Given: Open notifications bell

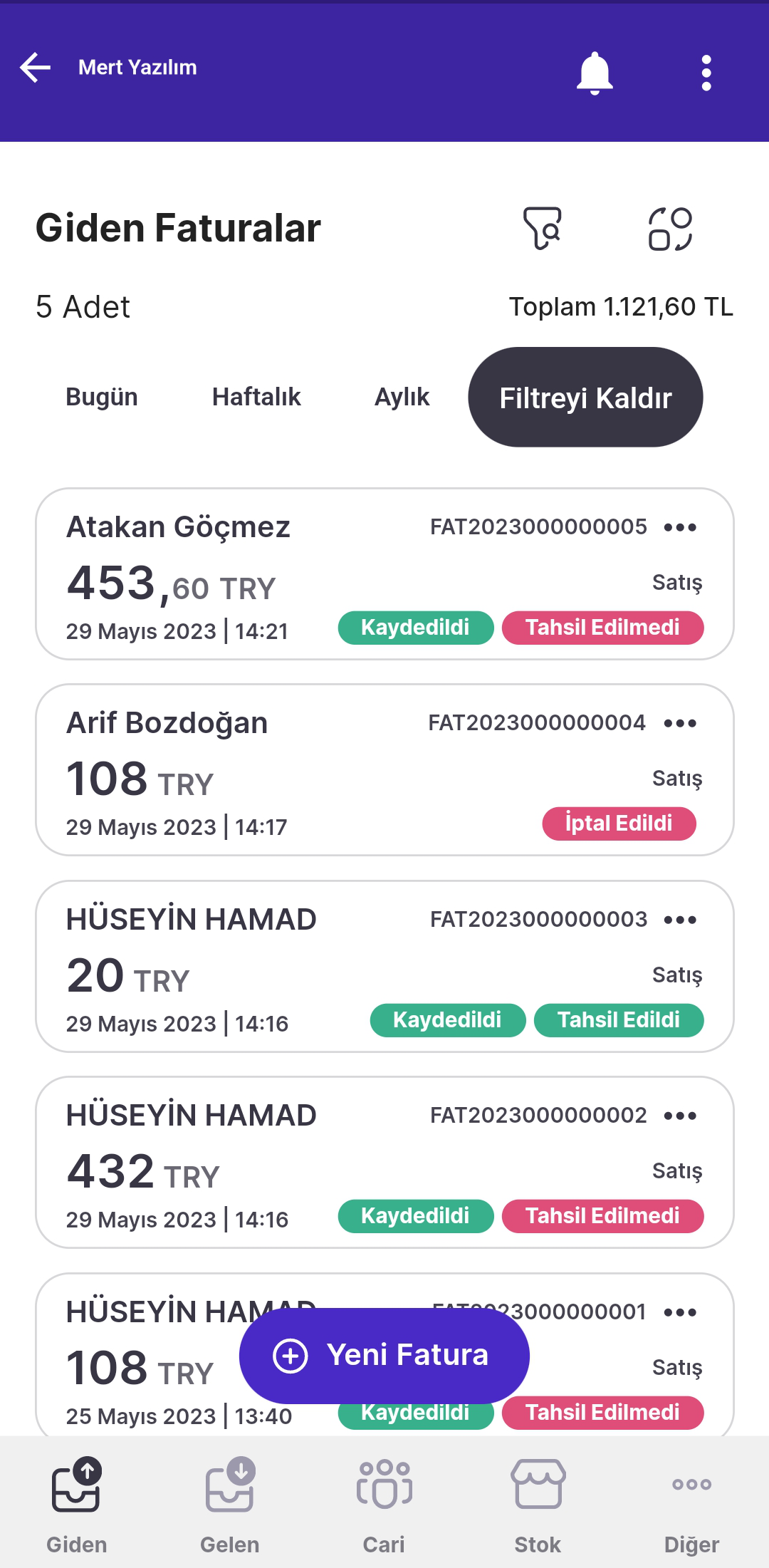Looking at the screenshot, I should (594, 73).
